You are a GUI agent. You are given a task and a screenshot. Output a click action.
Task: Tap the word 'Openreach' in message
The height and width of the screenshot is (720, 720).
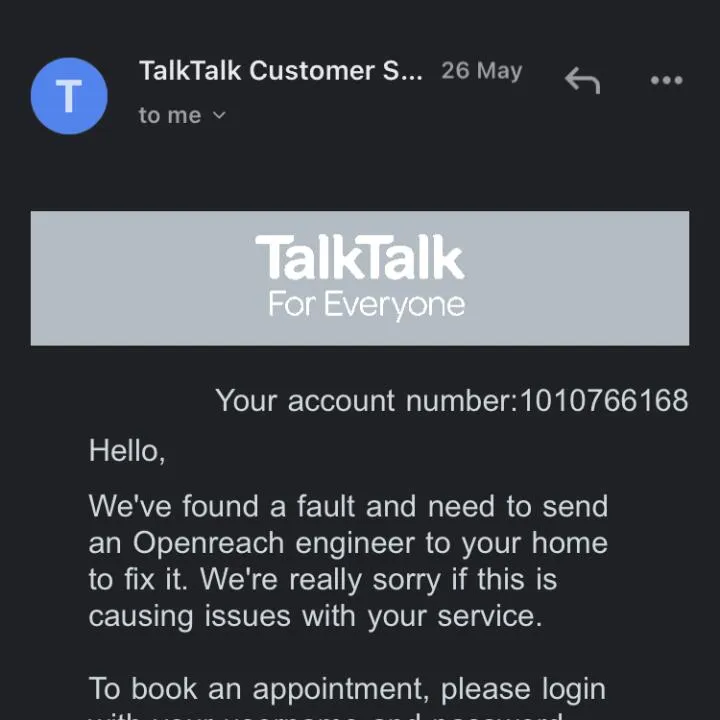[208, 543]
